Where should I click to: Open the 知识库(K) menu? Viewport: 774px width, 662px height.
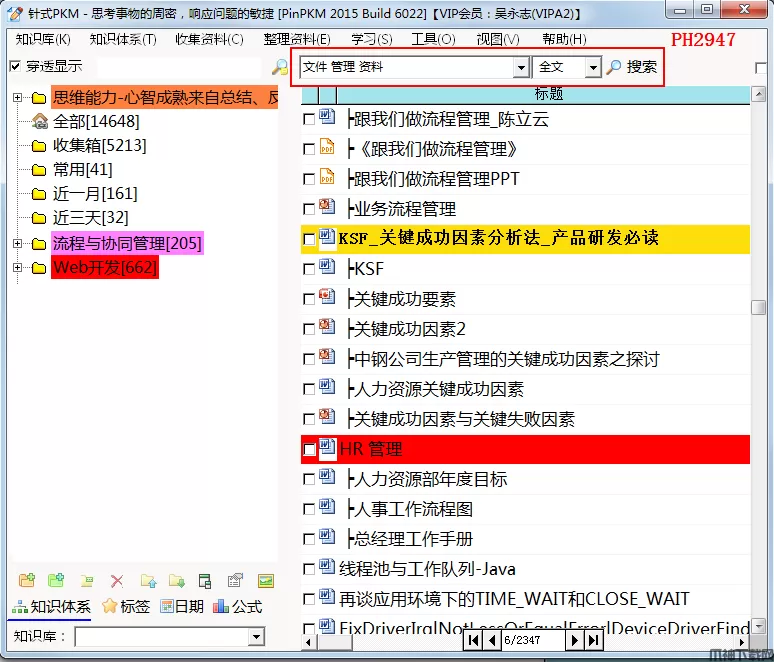(x=43, y=39)
